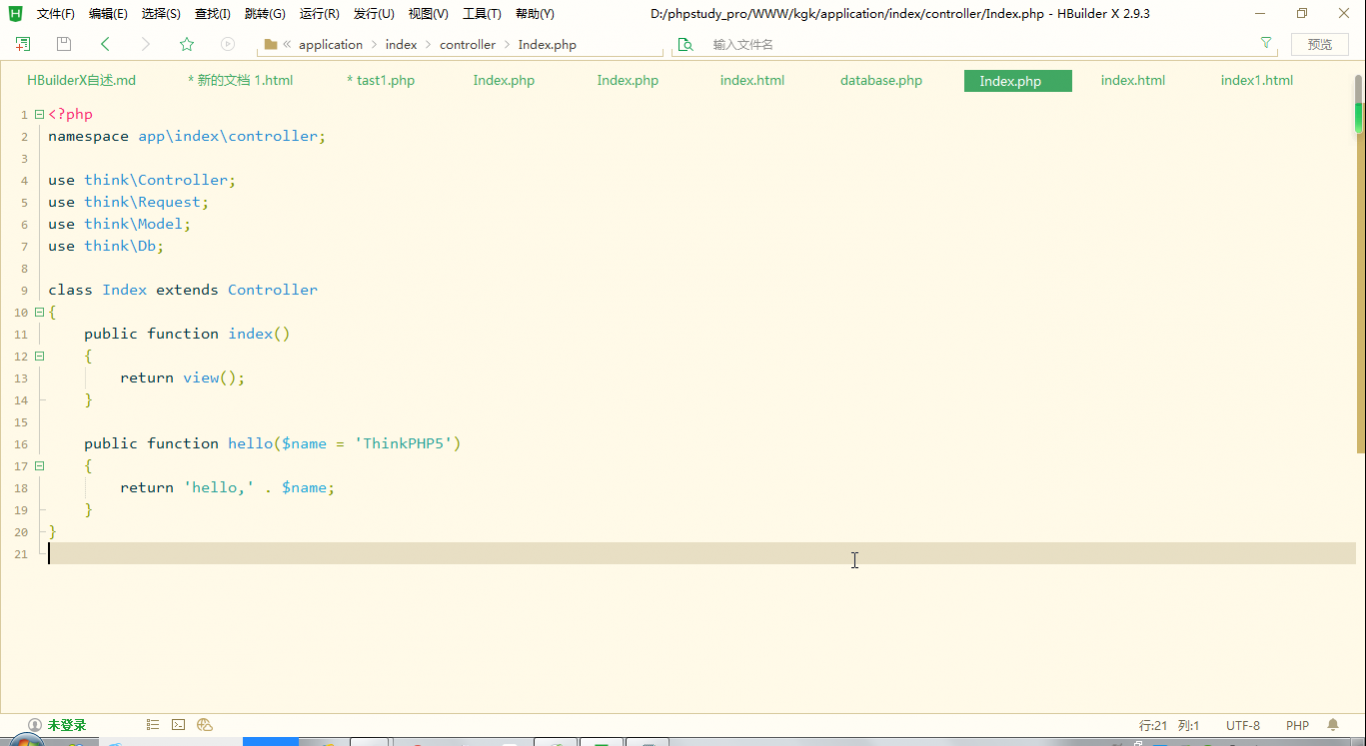
Task: Switch to the tast1.php tab
Action: pyautogui.click(x=380, y=81)
